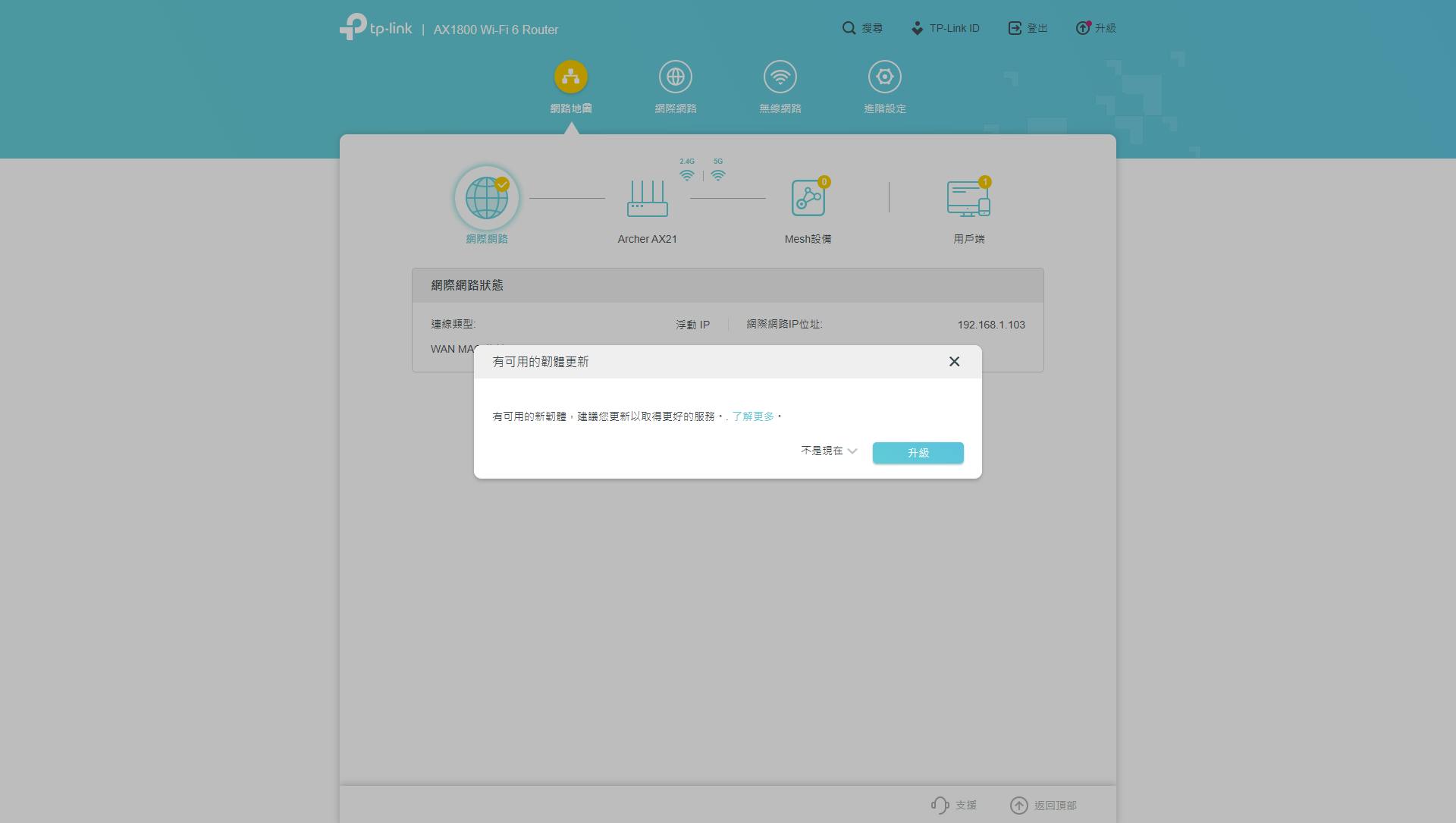Go to 進階設定 advanced settings tab
Image resolution: width=1456 pixels, height=823 pixels.
click(x=884, y=77)
